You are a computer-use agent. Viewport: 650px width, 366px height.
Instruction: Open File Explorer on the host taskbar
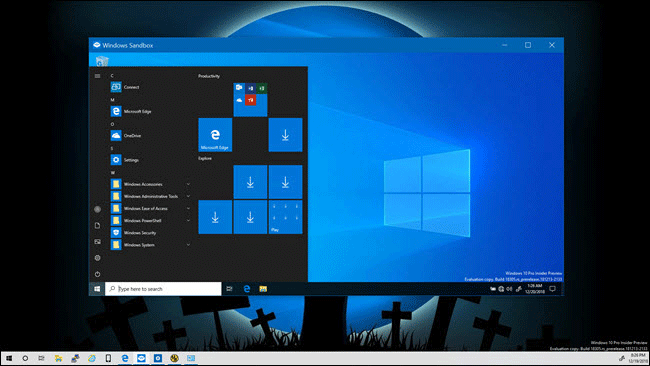click(x=58, y=358)
